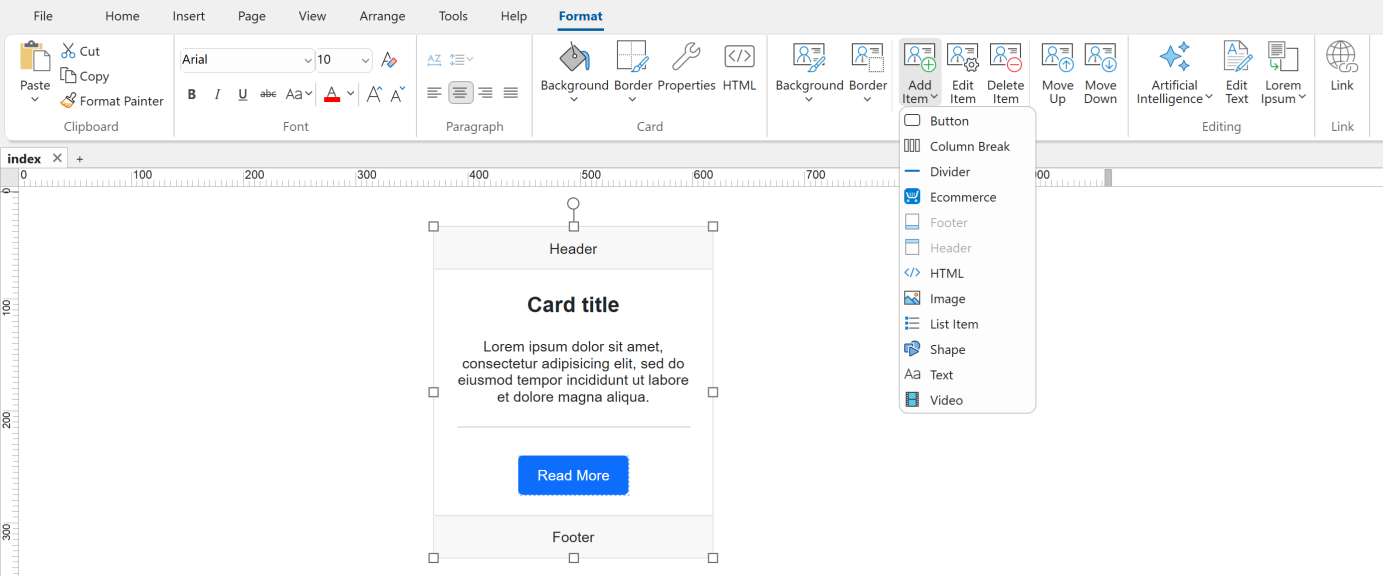This screenshot has width=1384, height=577.
Task: Open the Arial font name dropdown
Action: (x=307, y=60)
